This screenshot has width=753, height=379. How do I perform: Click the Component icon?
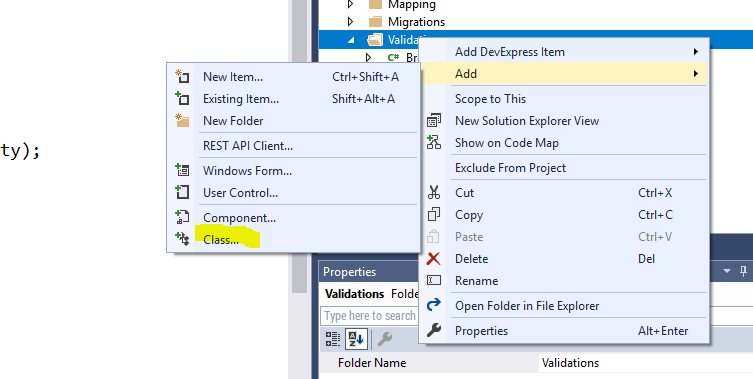click(x=182, y=217)
